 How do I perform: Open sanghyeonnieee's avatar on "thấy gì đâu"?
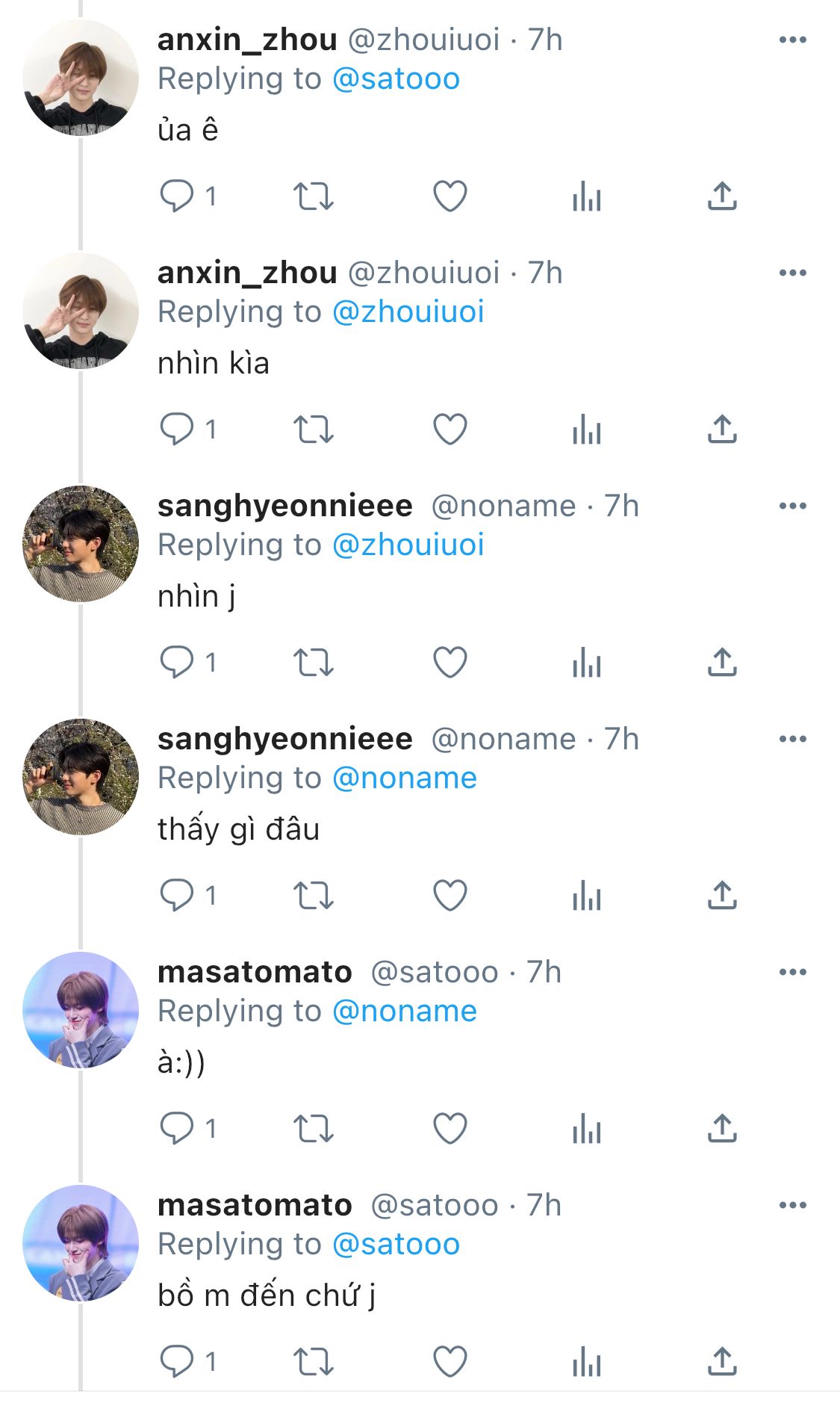[81, 777]
